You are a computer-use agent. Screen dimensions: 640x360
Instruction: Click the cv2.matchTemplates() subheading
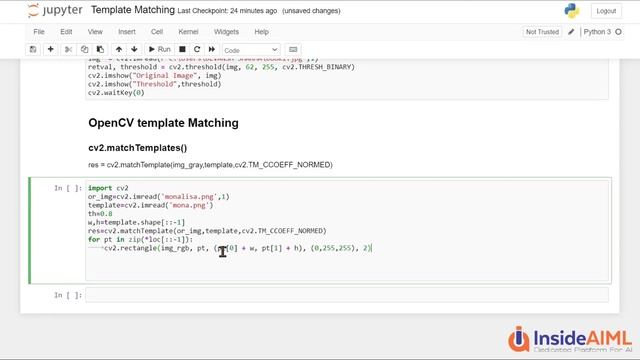click(138, 148)
